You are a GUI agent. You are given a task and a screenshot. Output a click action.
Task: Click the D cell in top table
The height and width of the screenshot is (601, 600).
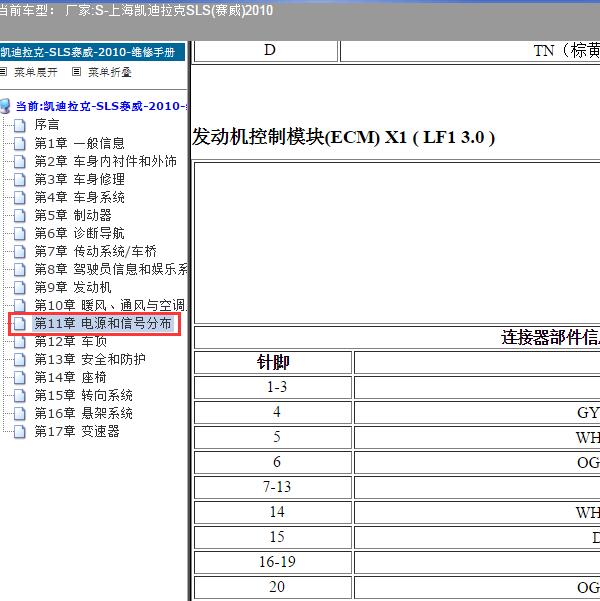coord(266,51)
